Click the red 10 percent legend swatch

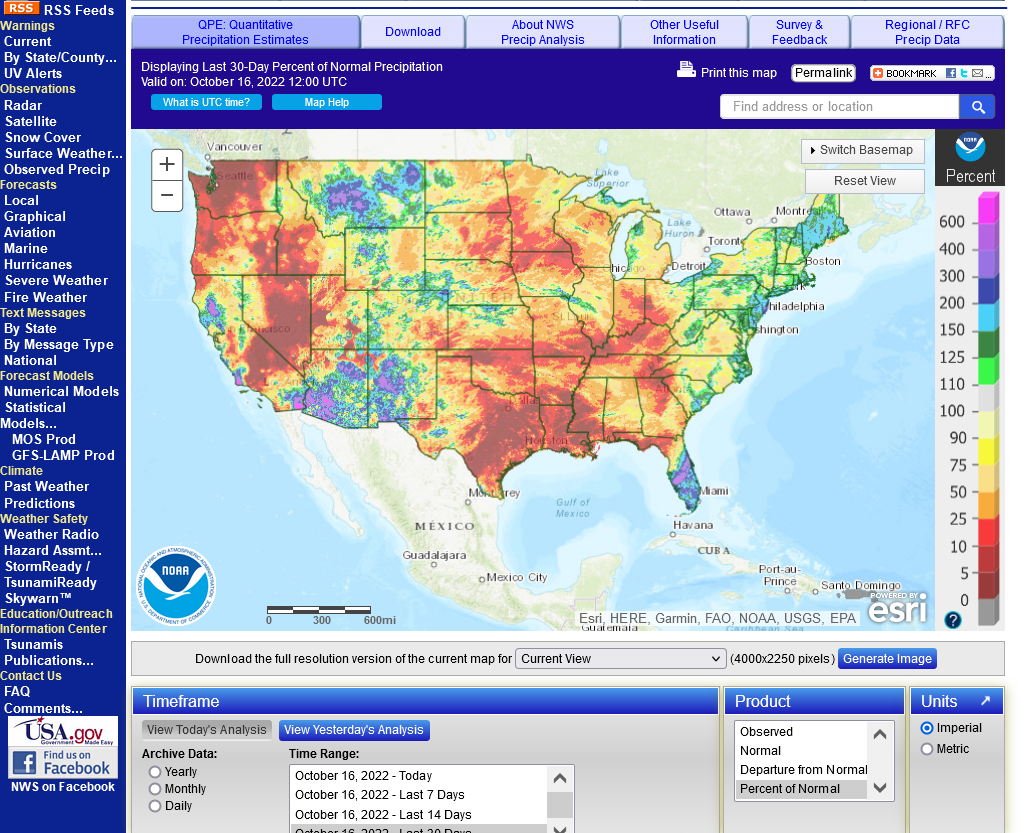click(x=988, y=532)
